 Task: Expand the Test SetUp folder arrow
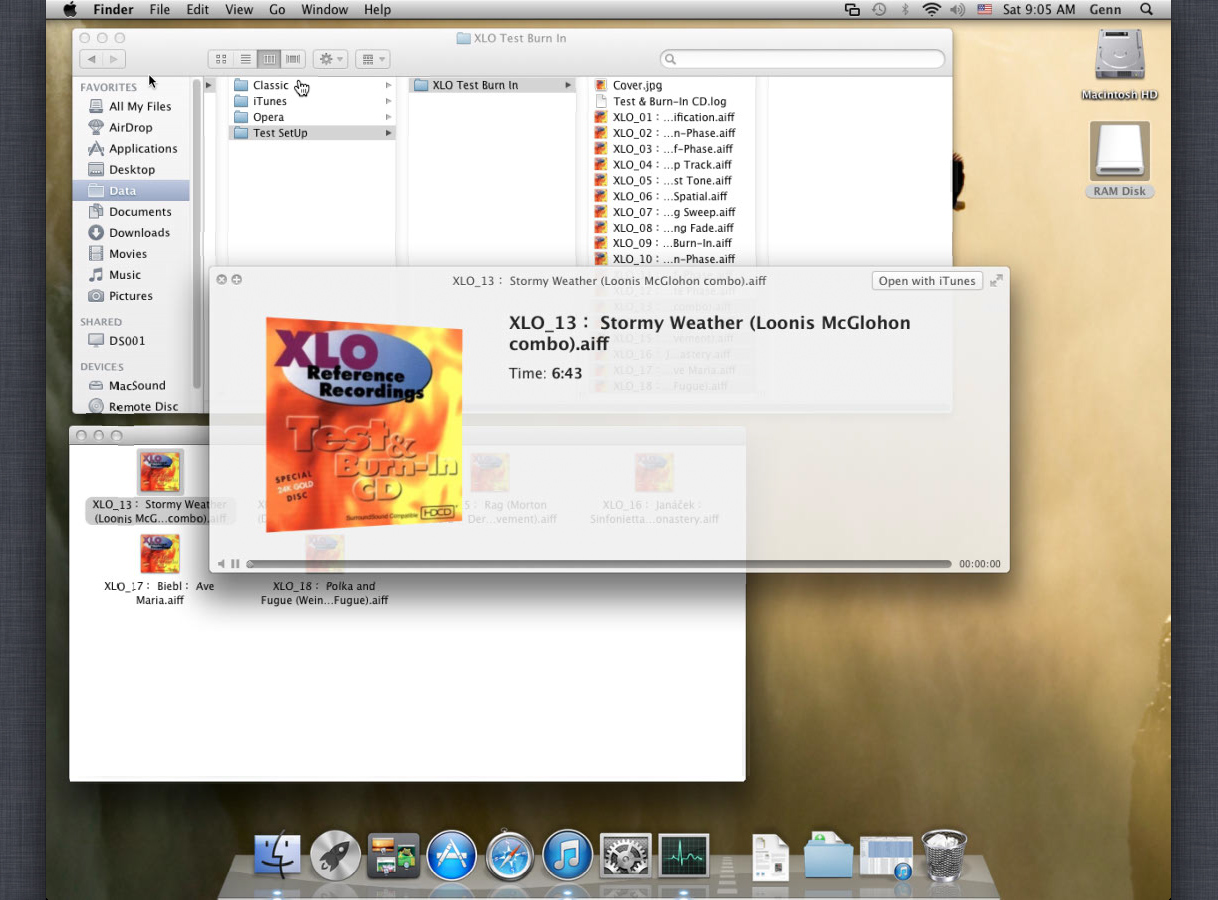[389, 133]
